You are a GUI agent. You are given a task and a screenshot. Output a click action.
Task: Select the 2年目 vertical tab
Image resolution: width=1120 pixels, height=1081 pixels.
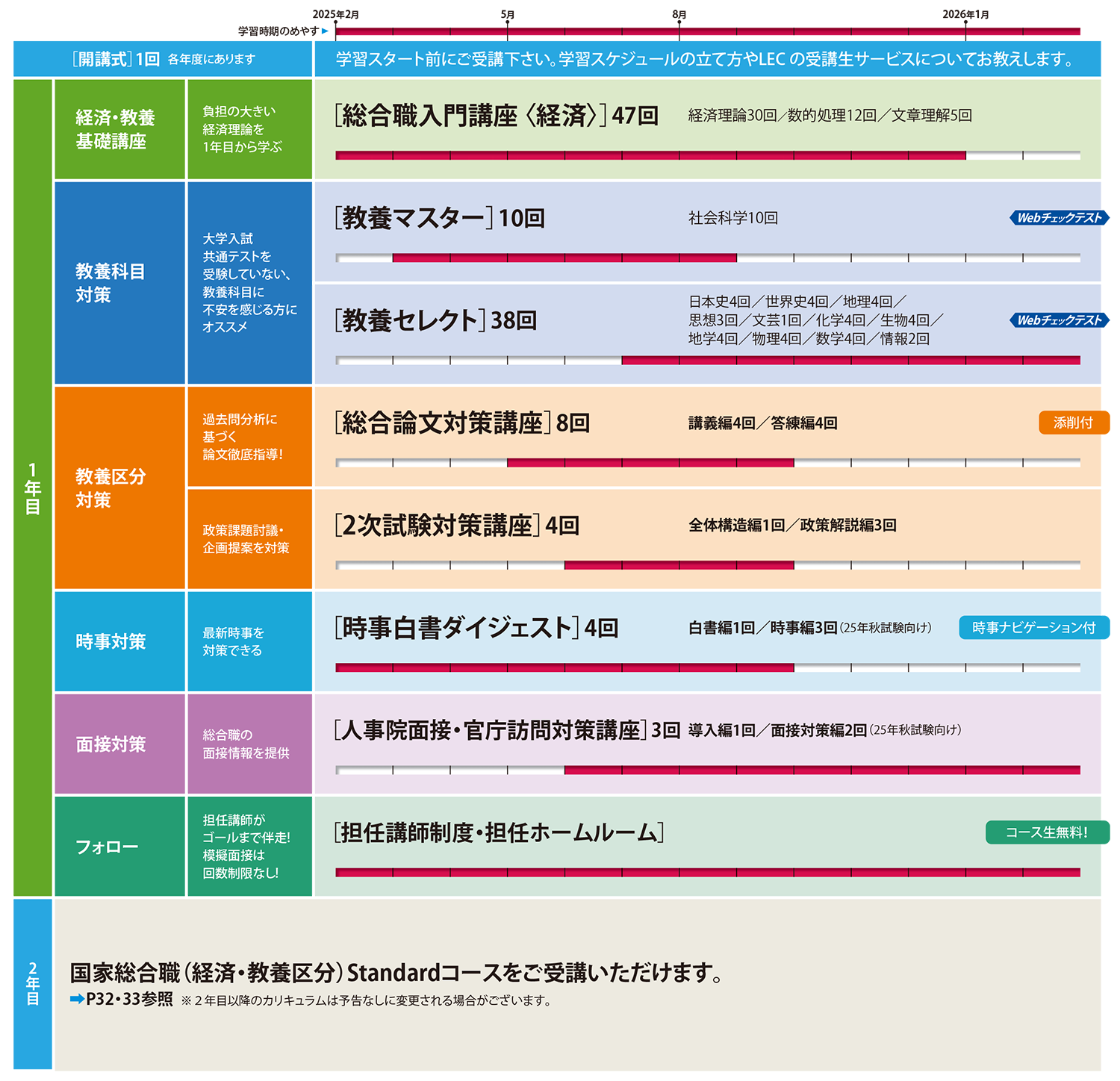pyautogui.click(x=33, y=984)
